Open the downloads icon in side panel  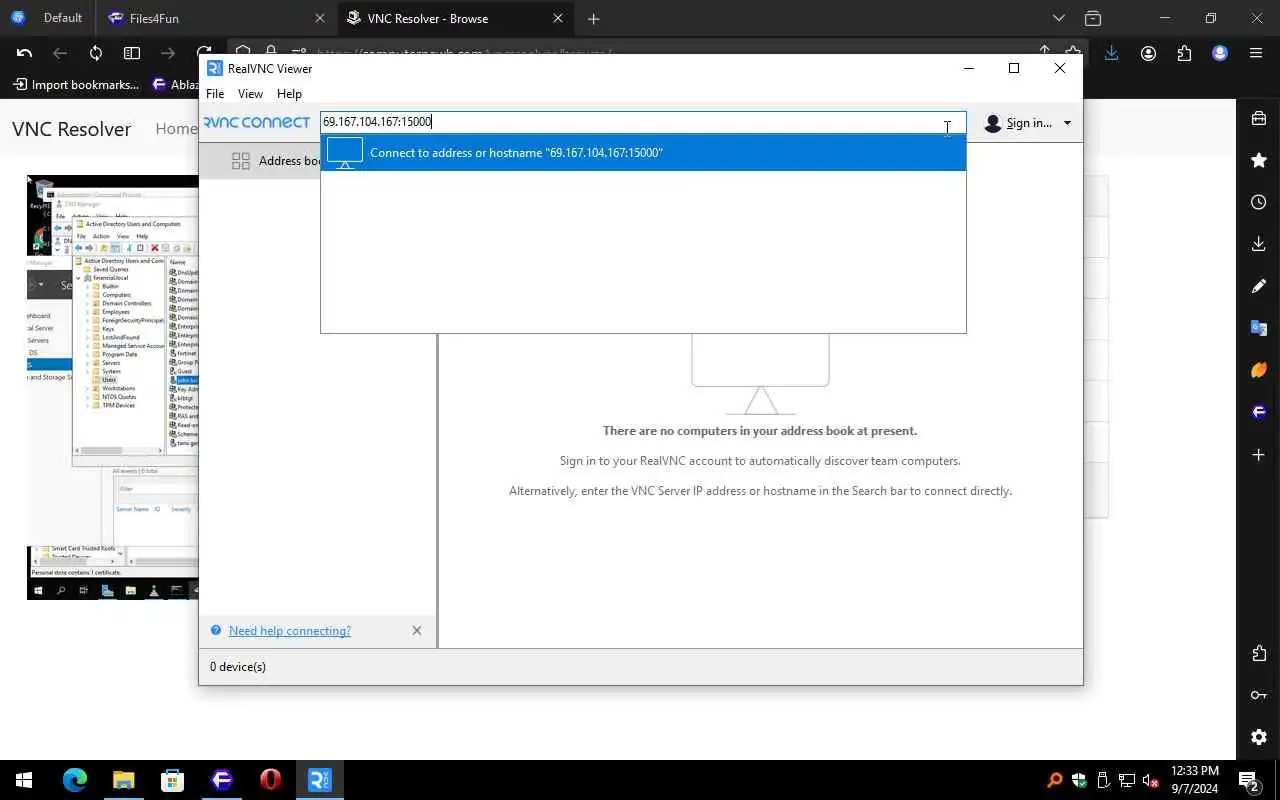[x=1259, y=244]
